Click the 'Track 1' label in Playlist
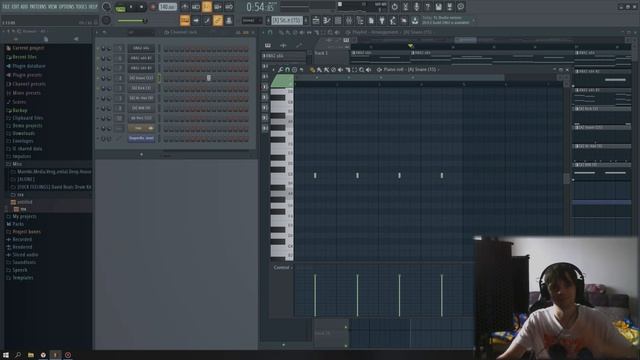Image resolution: width=640 pixels, height=360 pixels. pos(321,53)
